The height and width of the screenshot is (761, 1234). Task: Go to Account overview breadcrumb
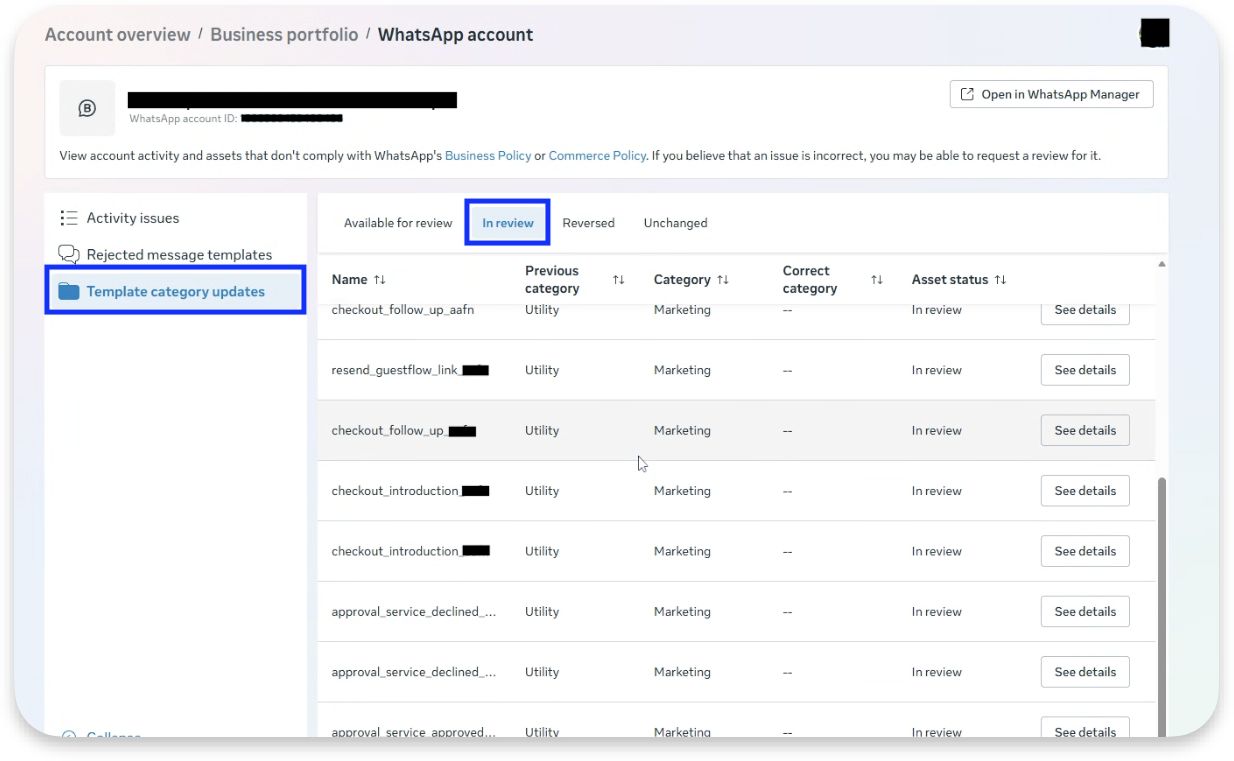[117, 34]
